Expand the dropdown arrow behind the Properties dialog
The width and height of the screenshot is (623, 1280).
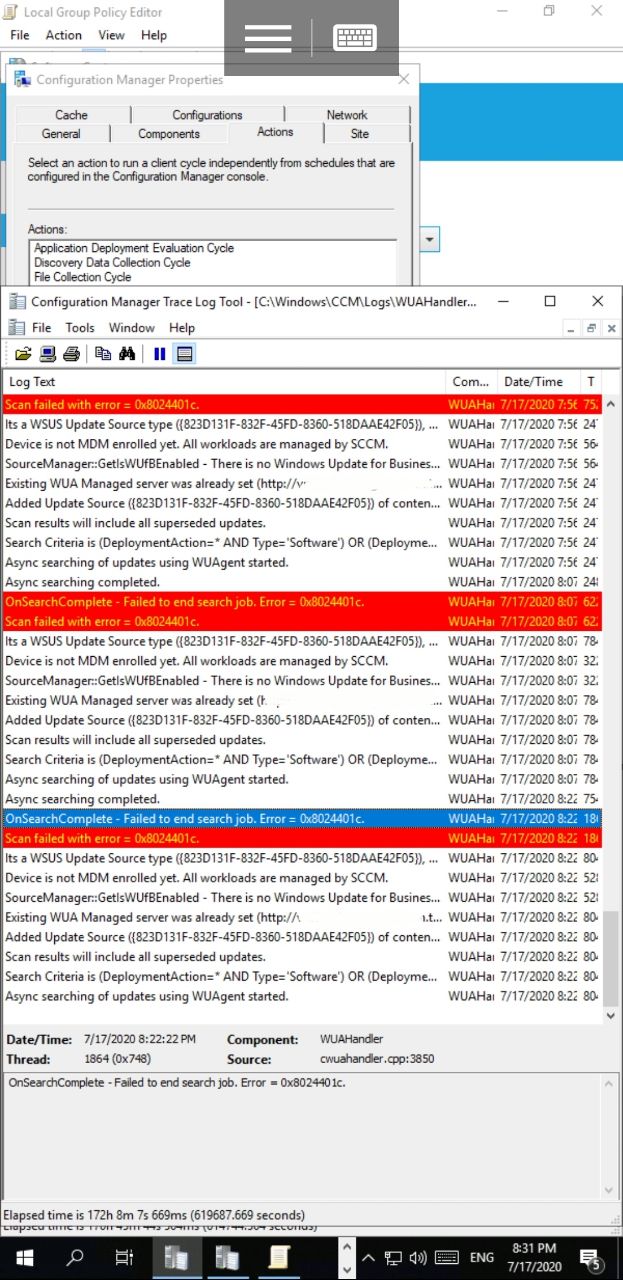[x=430, y=239]
